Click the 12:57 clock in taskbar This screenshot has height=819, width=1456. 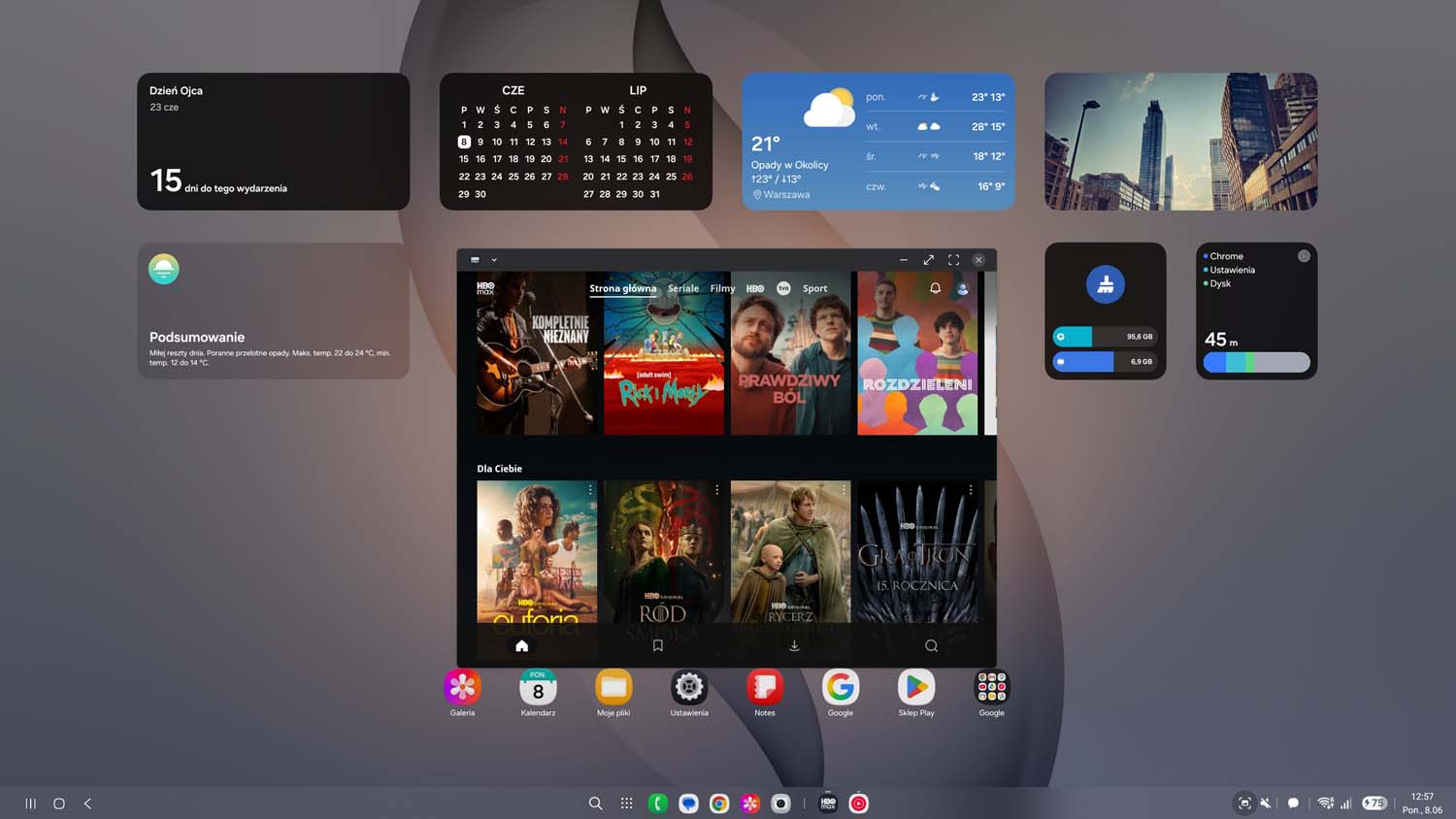tap(1422, 797)
